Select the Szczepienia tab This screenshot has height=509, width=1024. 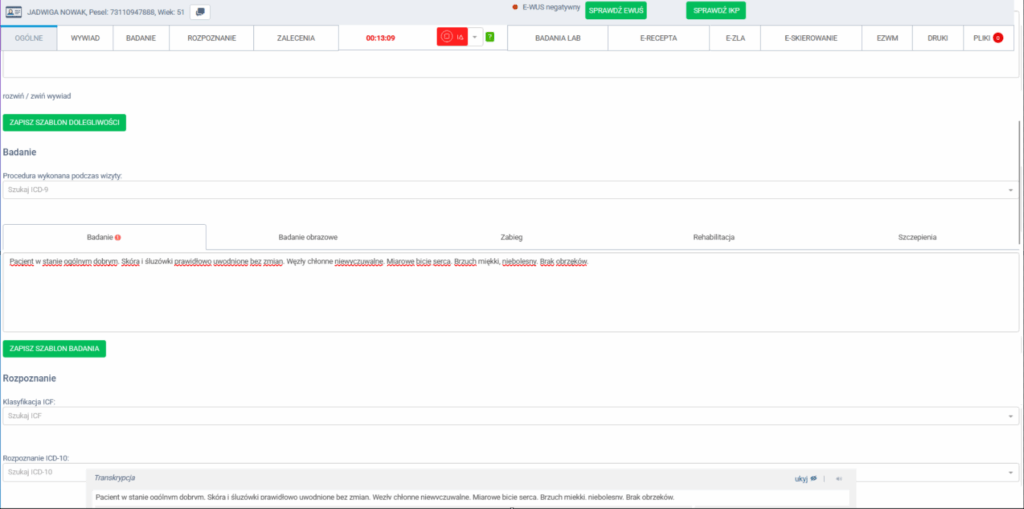coord(917,237)
